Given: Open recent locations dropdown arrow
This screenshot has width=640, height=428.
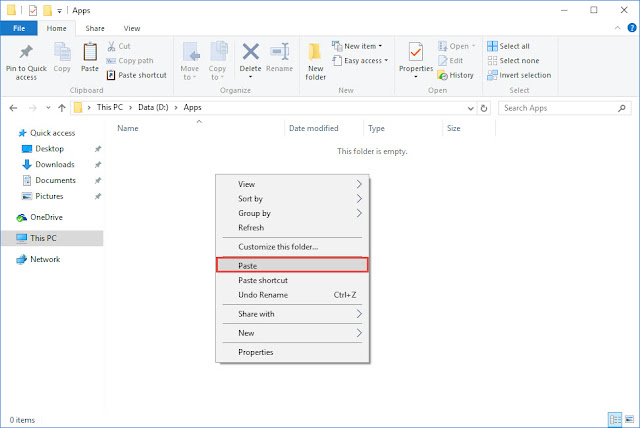Looking at the screenshot, I should tap(48, 108).
